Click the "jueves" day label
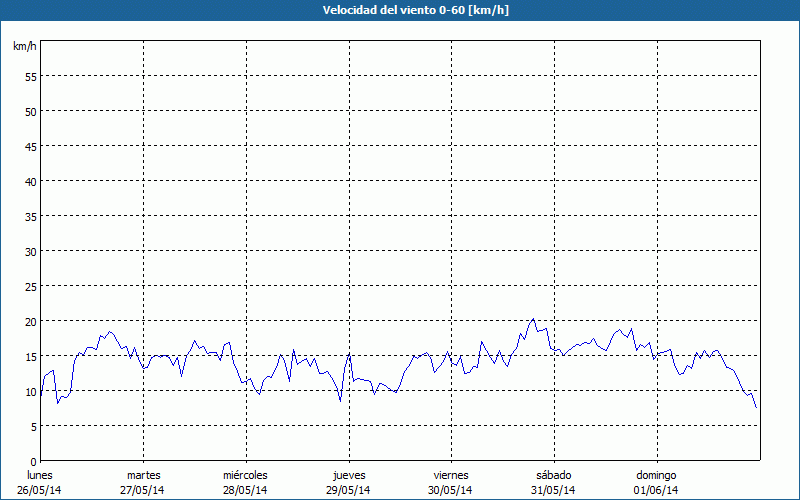Image resolution: width=800 pixels, height=500 pixels. click(x=348, y=475)
